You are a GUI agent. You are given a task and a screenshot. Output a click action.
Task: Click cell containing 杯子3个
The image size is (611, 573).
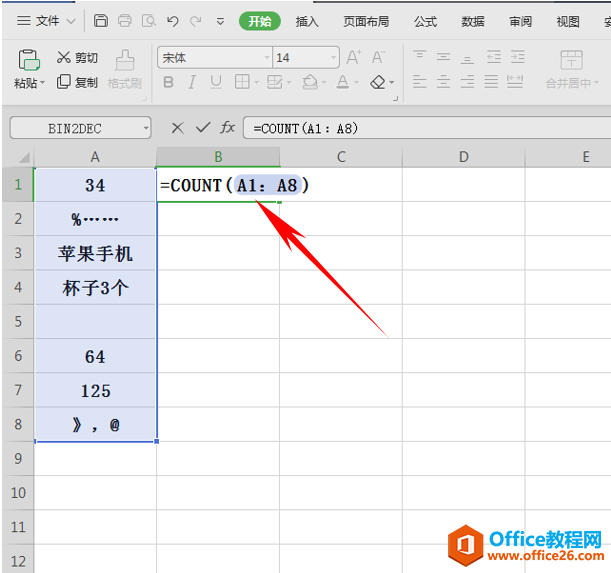95,287
